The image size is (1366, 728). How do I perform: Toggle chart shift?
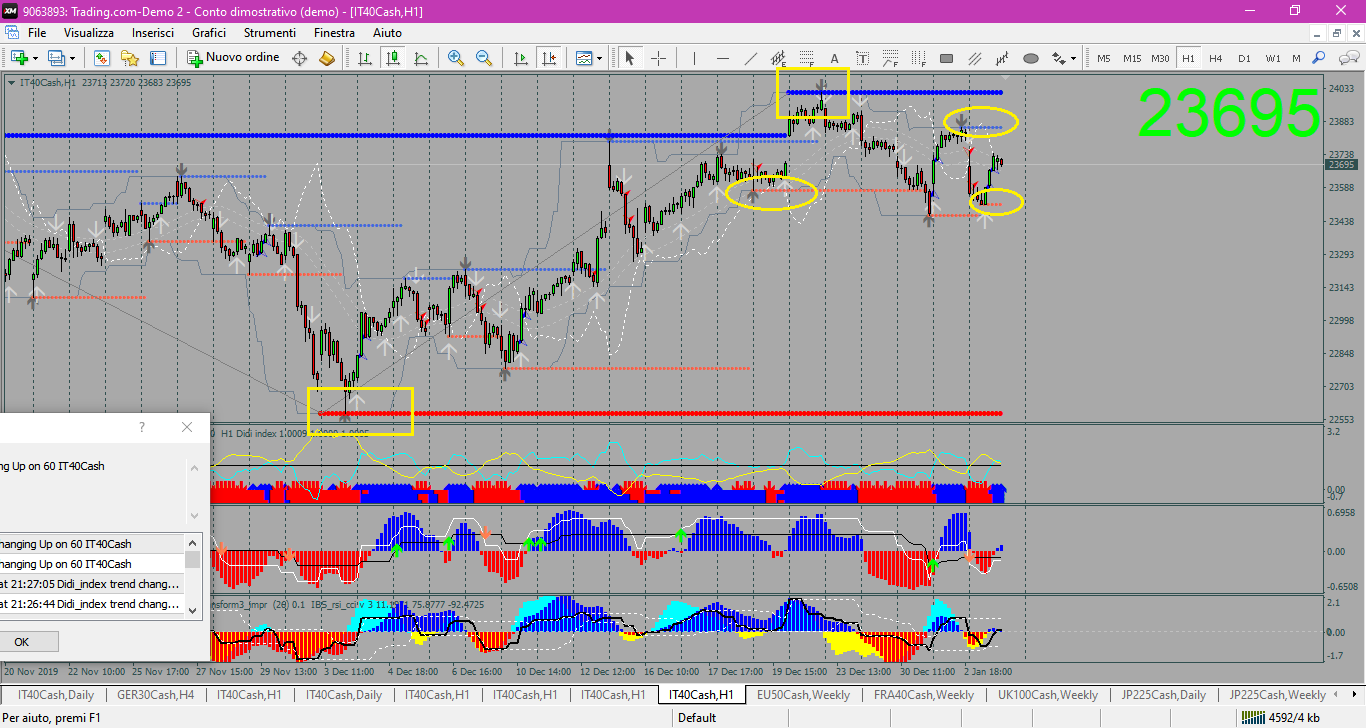(548, 58)
